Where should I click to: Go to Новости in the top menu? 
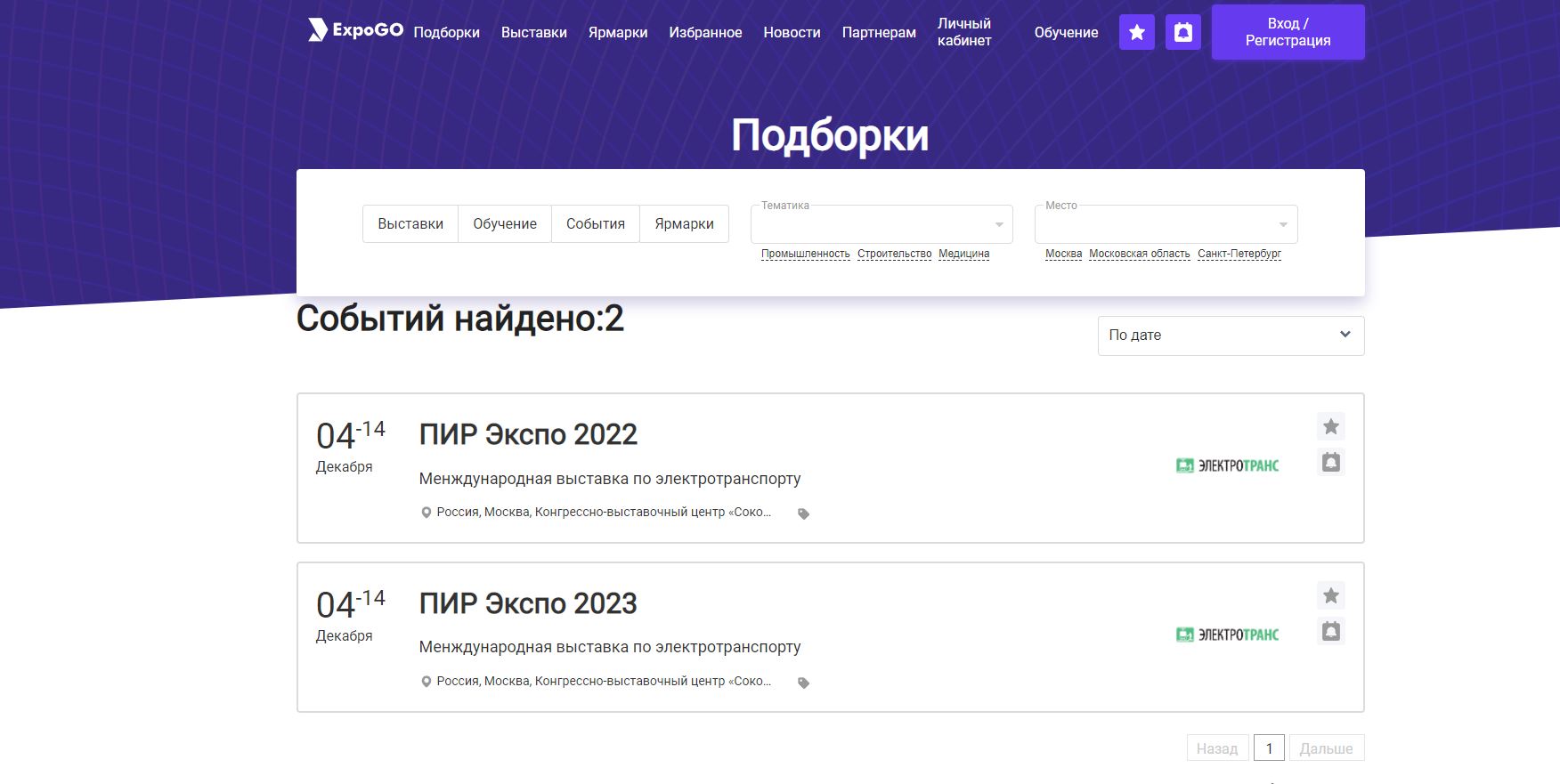(792, 33)
